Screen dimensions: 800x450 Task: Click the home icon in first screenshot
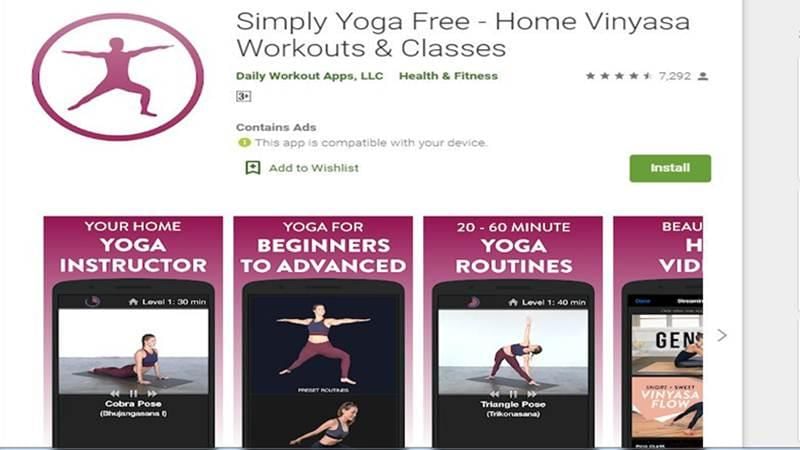(133, 302)
